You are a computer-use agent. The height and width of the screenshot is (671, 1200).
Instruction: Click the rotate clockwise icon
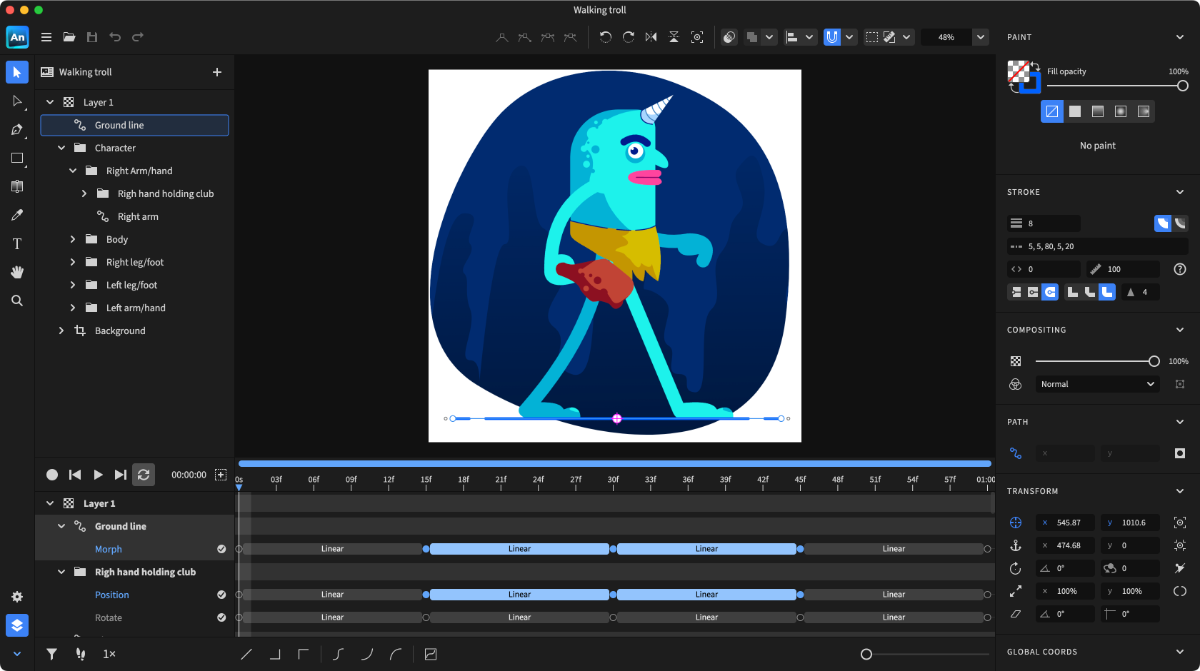(x=628, y=37)
